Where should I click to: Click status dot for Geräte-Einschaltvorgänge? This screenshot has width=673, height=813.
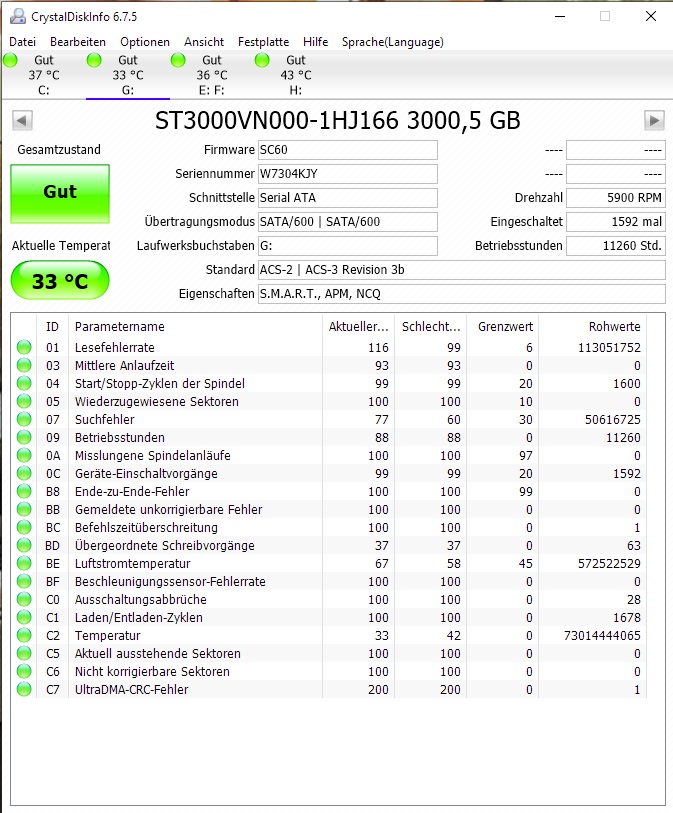[24, 473]
